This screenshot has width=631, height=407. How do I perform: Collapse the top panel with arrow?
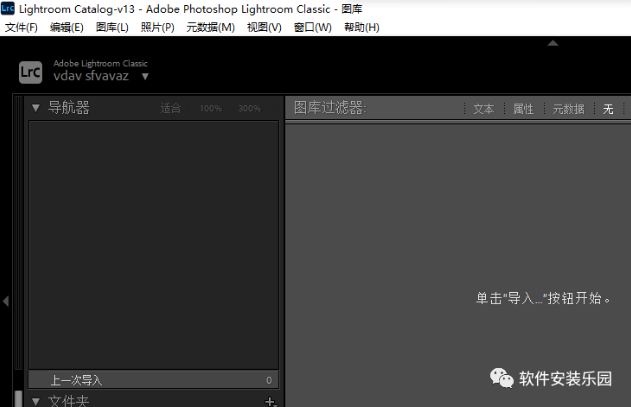click(553, 43)
